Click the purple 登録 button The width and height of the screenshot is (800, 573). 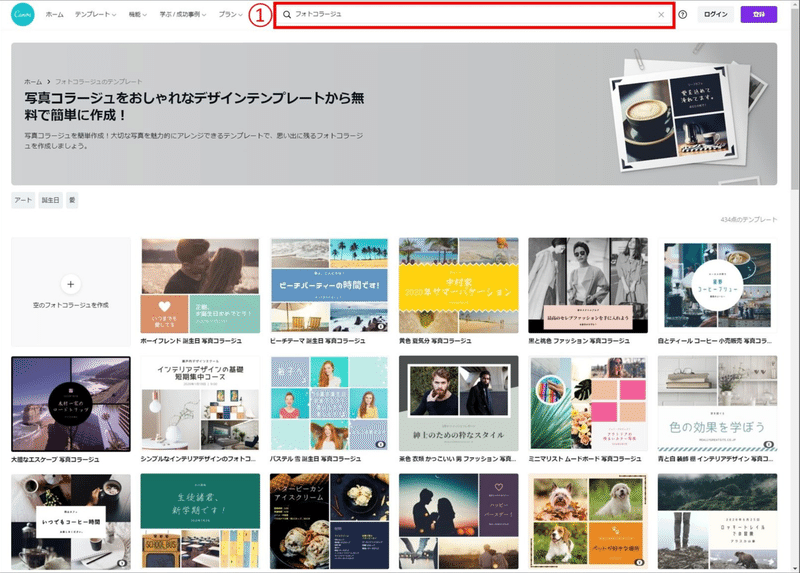coord(759,15)
